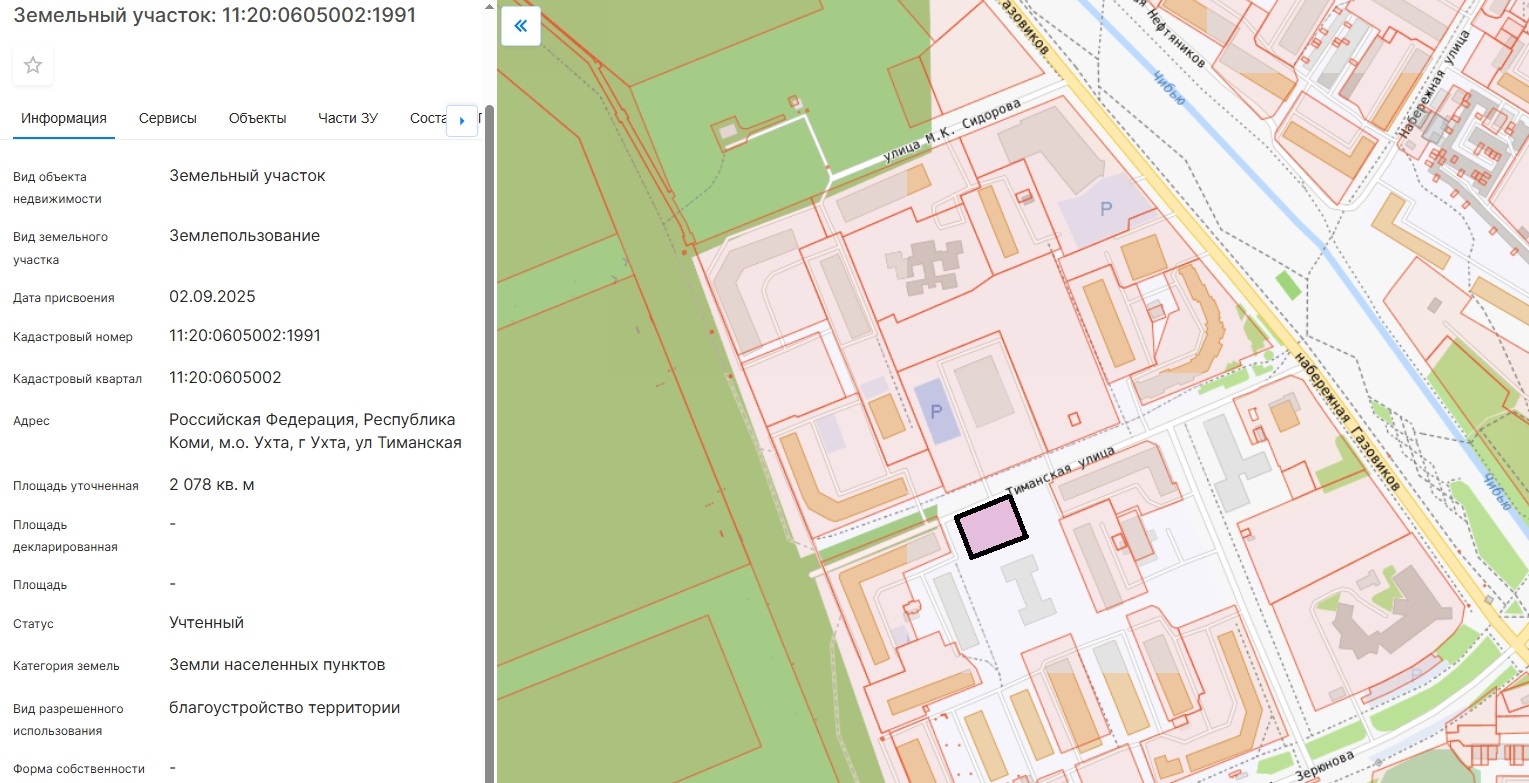
Task: Open the Информация tab
Action: (64, 118)
